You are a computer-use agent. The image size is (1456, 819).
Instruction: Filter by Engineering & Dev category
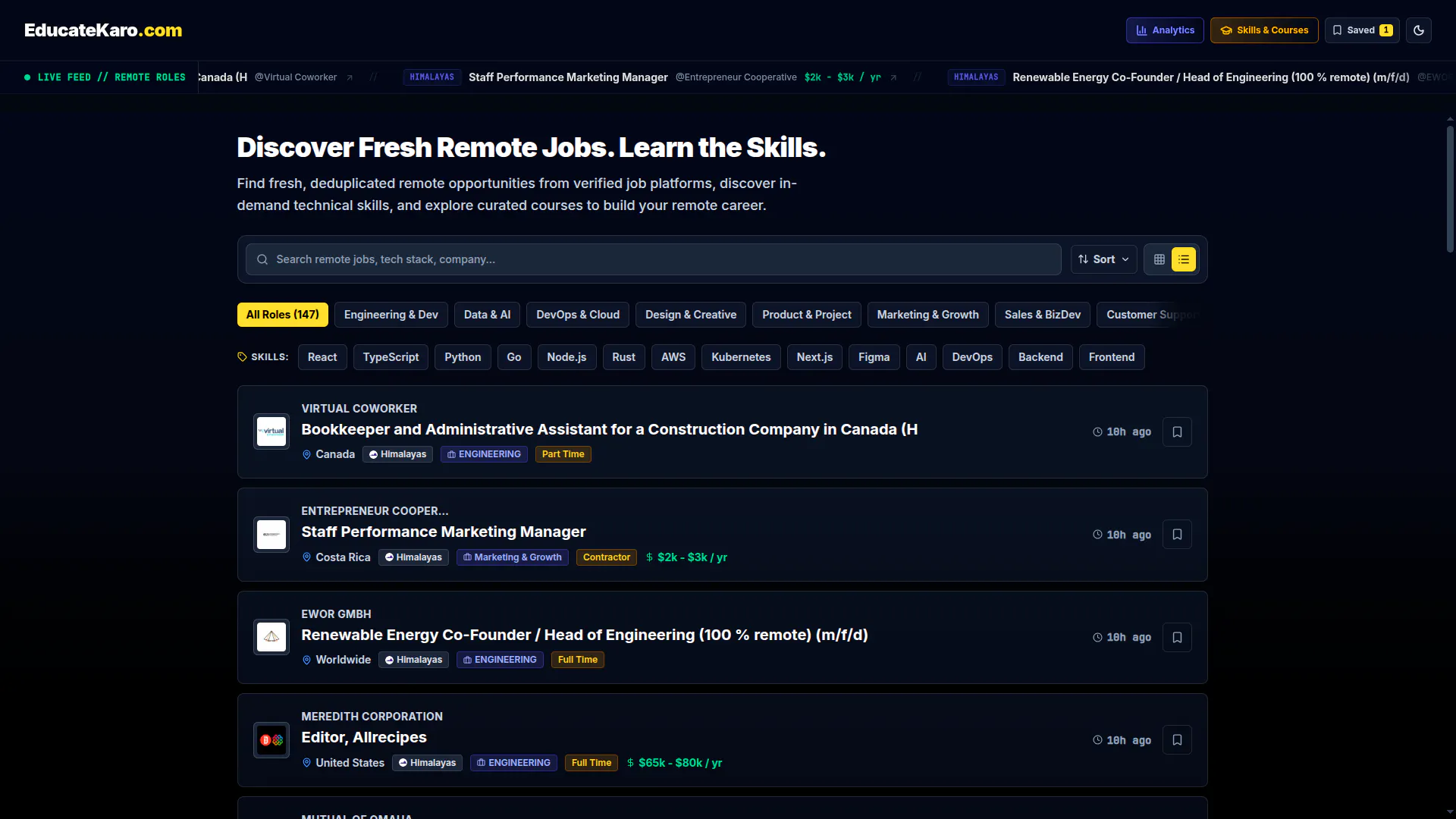coord(391,315)
